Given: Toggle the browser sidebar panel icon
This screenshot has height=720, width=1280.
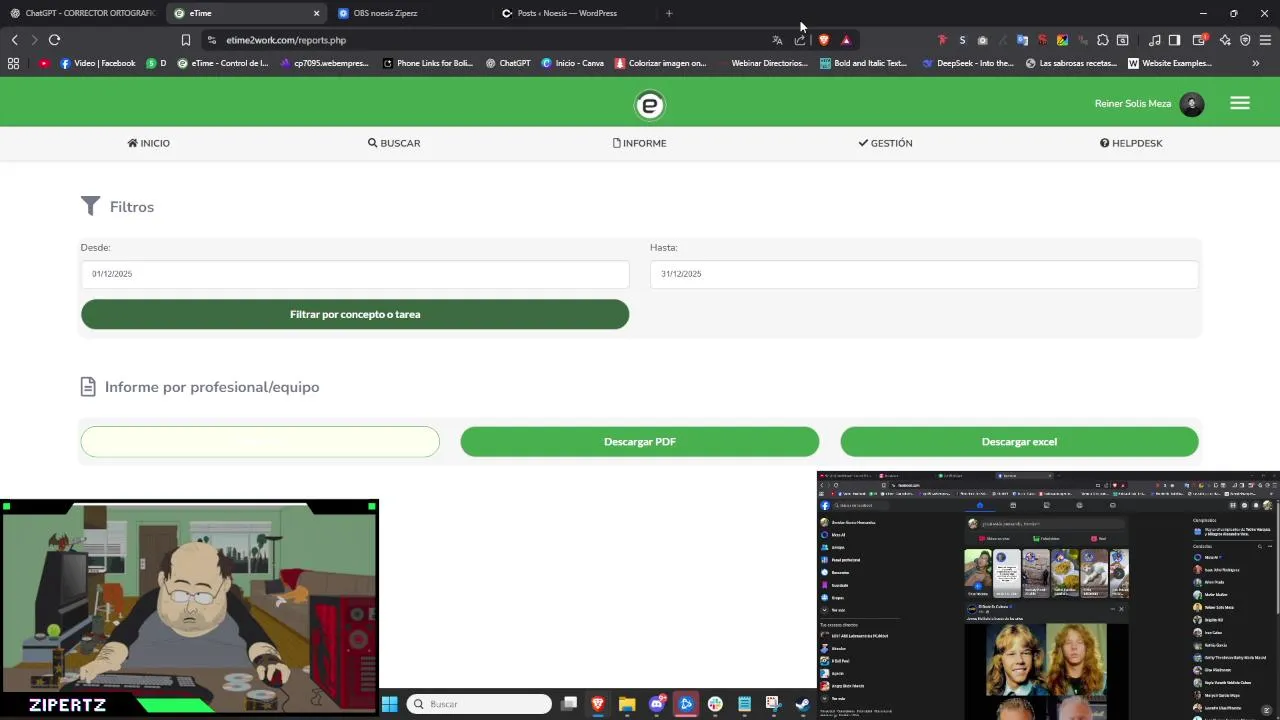Looking at the screenshot, I should (x=1175, y=40).
